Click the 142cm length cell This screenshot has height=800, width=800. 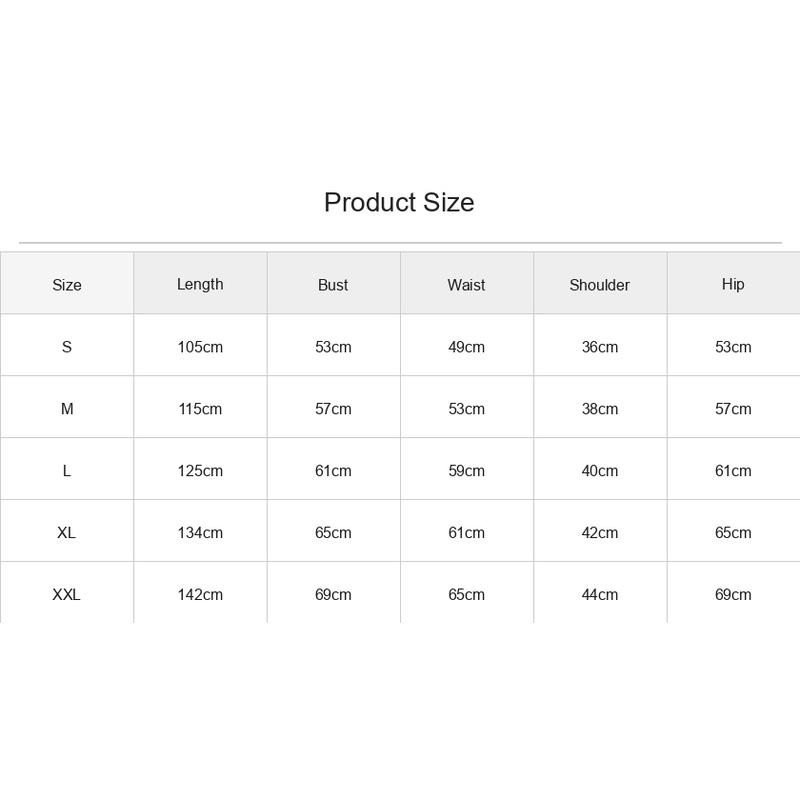(x=200, y=594)
